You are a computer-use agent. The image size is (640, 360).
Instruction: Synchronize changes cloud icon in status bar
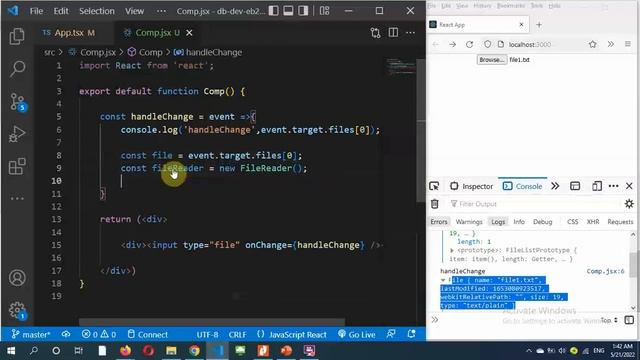pyautogui.click(x=66, y=335)
